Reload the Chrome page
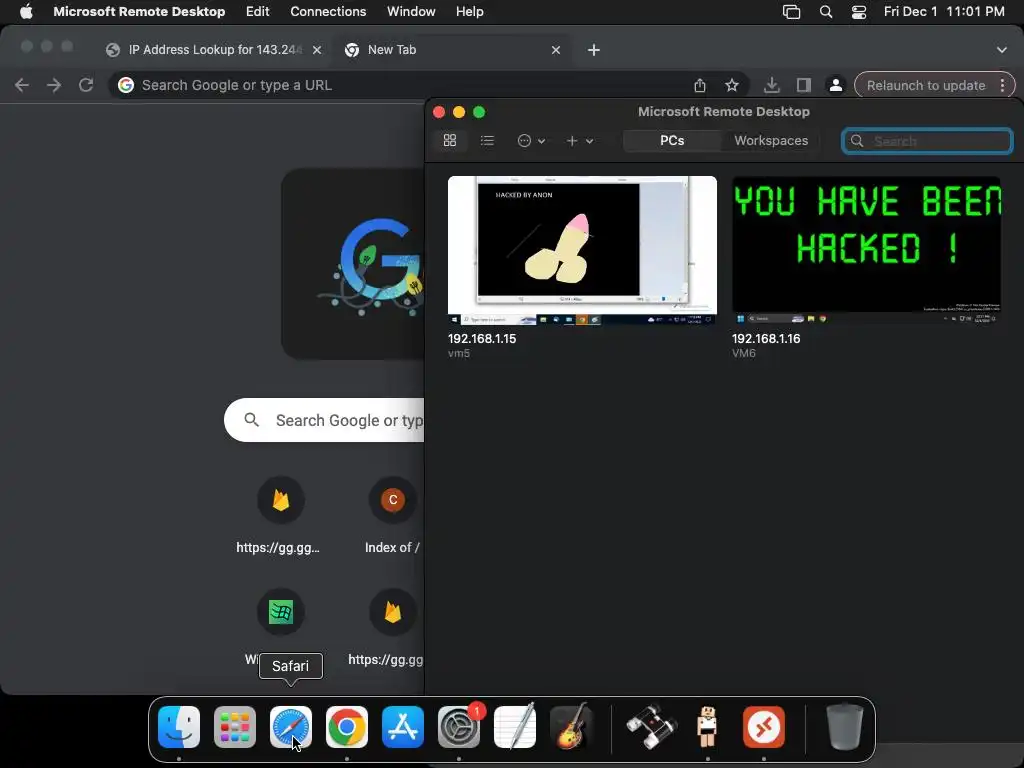 point(86,86)
